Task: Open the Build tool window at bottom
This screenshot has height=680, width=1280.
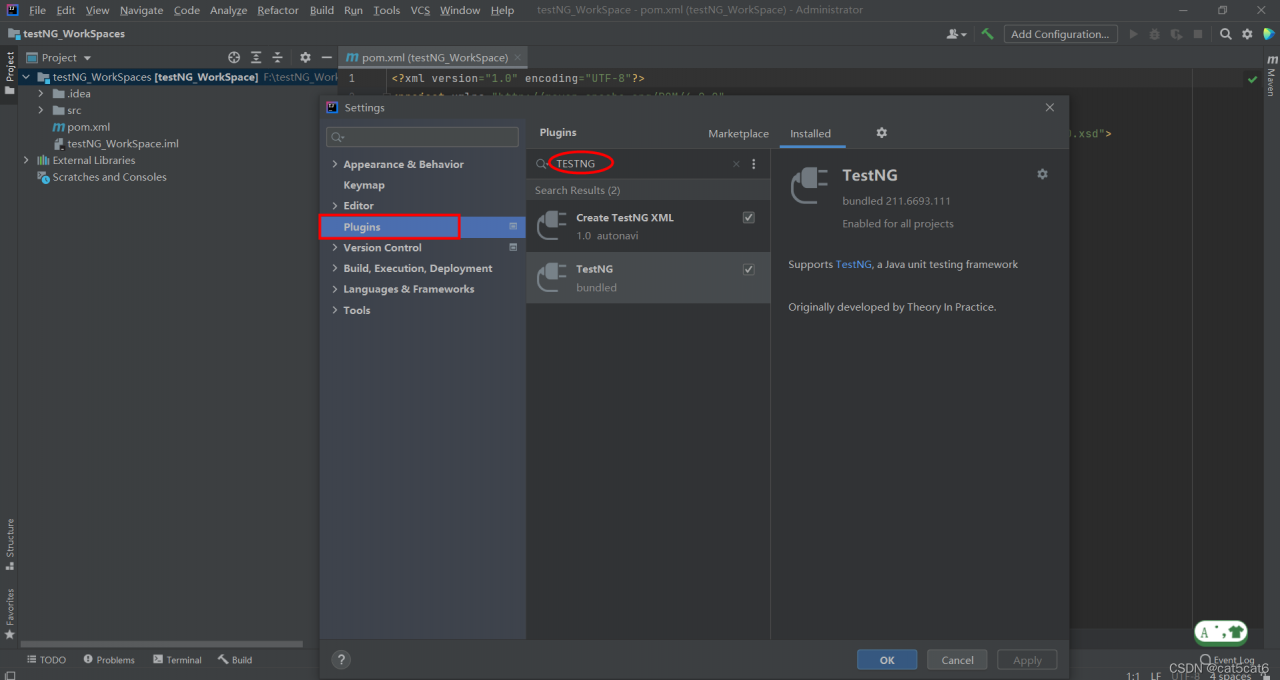Action: click(235, 660)
